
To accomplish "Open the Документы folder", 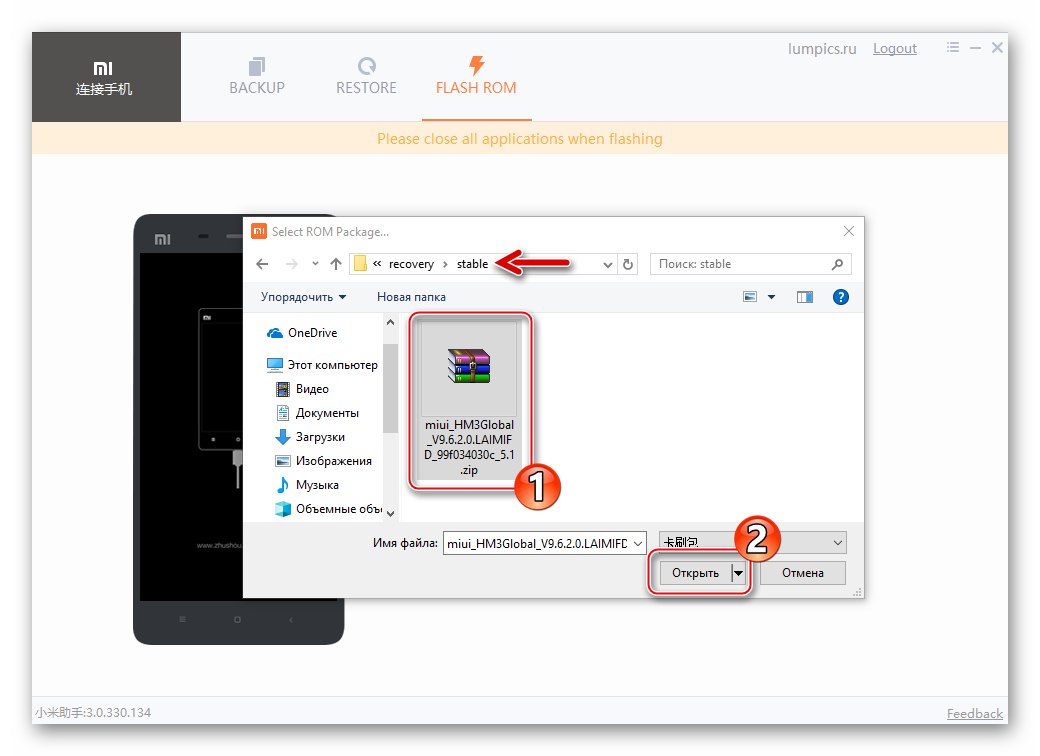I will 317,412.
